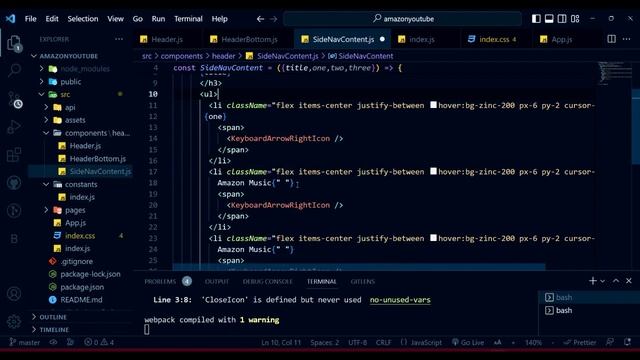The width and height of the screenshot is (640, 360).
Task: Click the zinc-200 color swatch on line 17
Action: click(433, 171)
